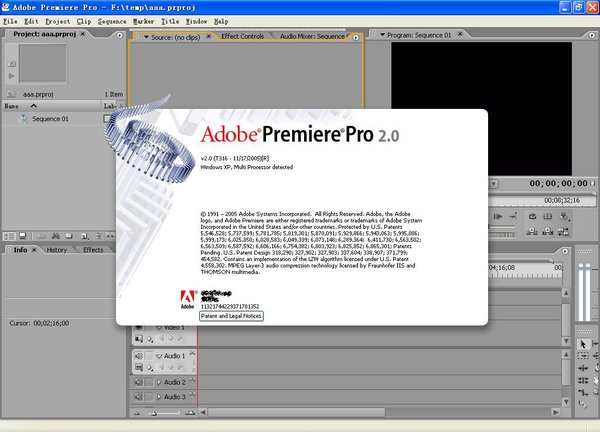Open the Program Sequence 01 dropdown arrow
Screen dimensions: 600x432
click(382, 35)
